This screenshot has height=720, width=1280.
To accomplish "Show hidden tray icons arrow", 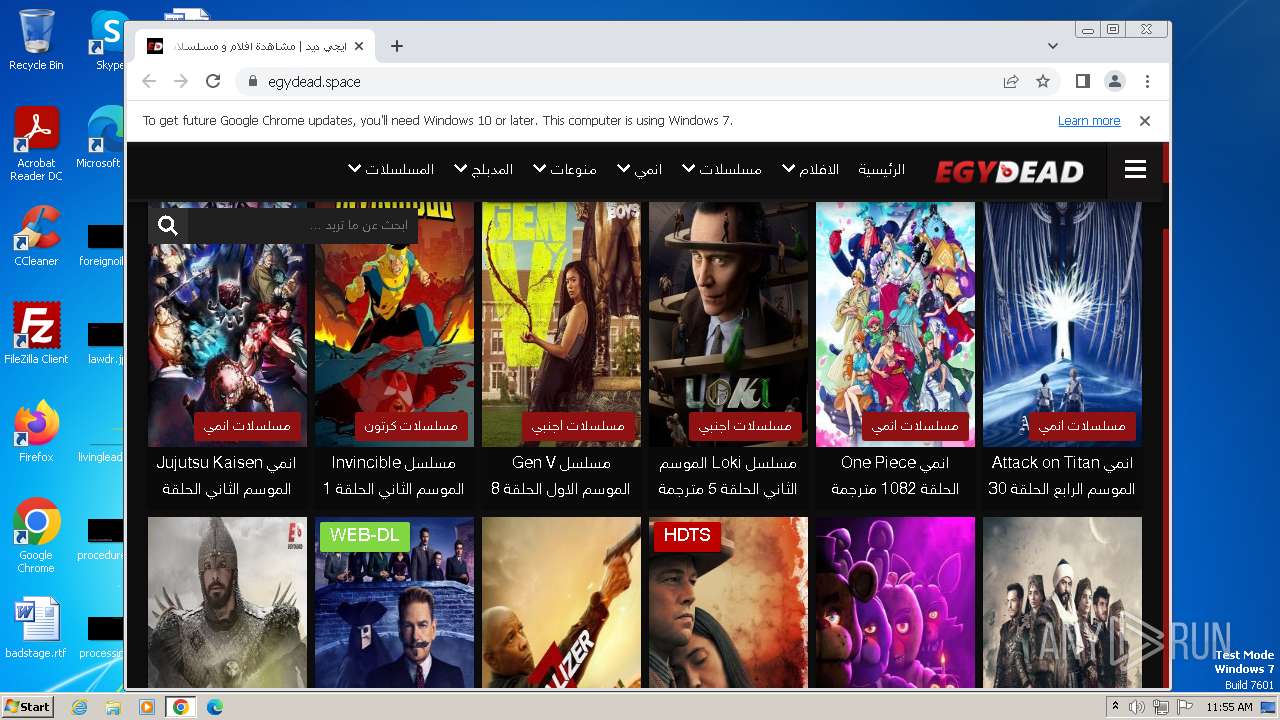I will coord(1115,707).
